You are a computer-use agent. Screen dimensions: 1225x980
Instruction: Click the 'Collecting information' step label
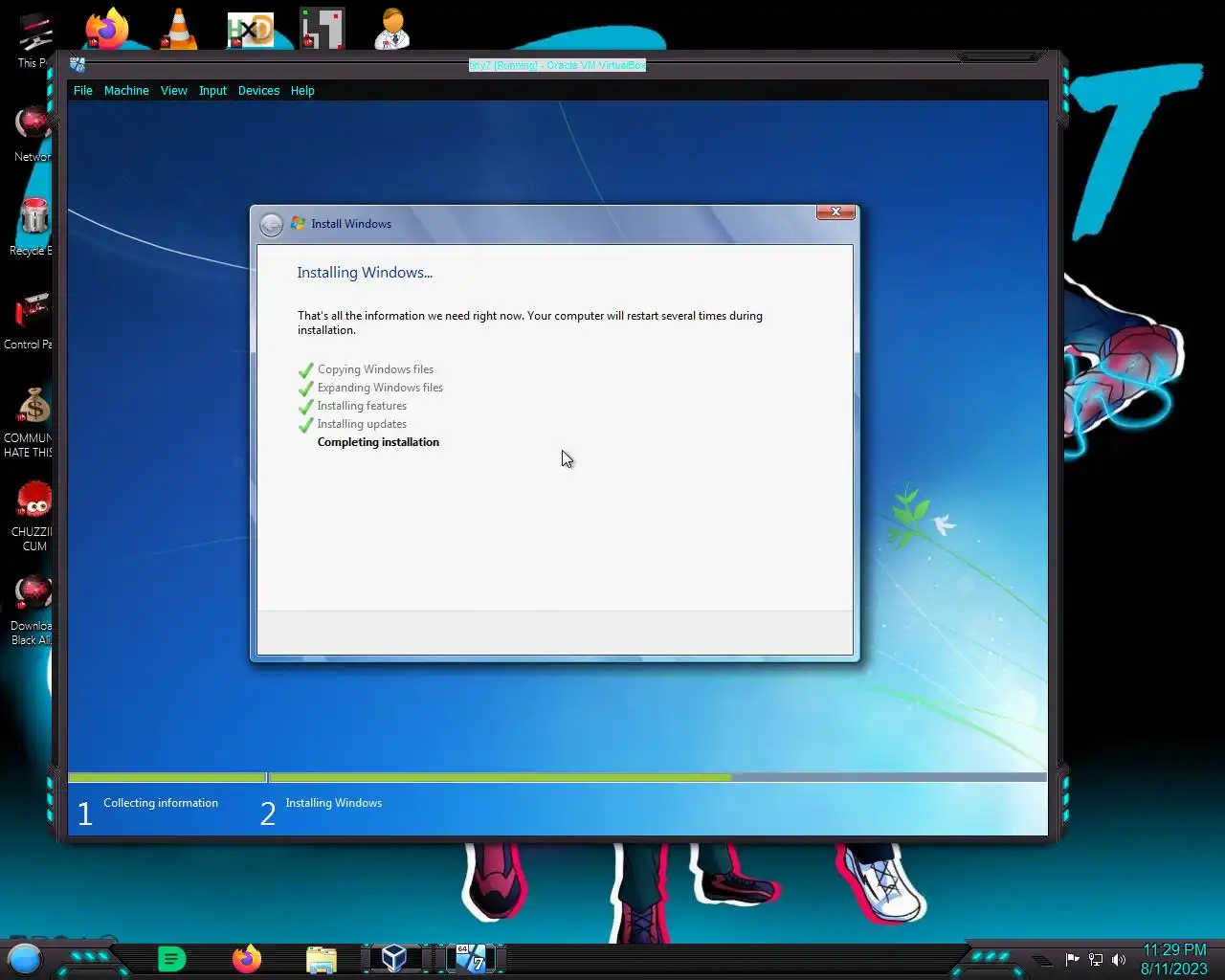coord(161,803)
